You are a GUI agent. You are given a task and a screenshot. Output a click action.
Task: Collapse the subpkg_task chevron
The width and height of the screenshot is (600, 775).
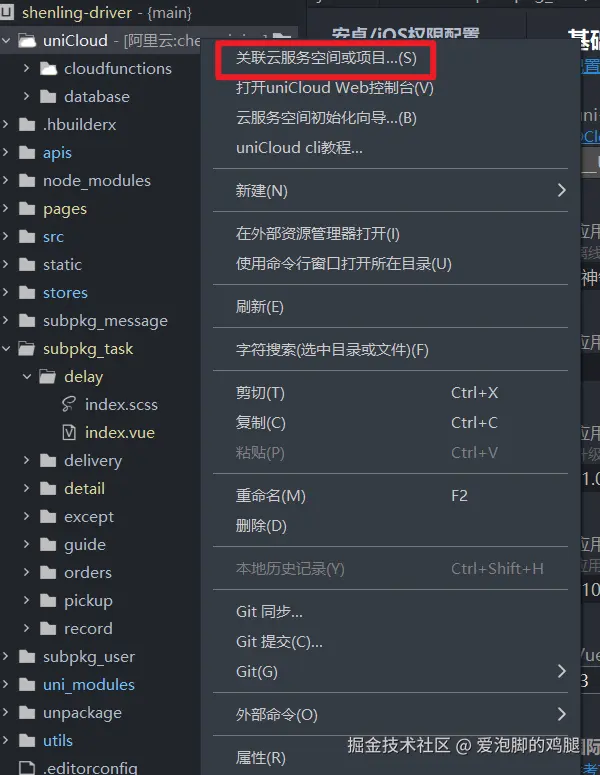6,348
